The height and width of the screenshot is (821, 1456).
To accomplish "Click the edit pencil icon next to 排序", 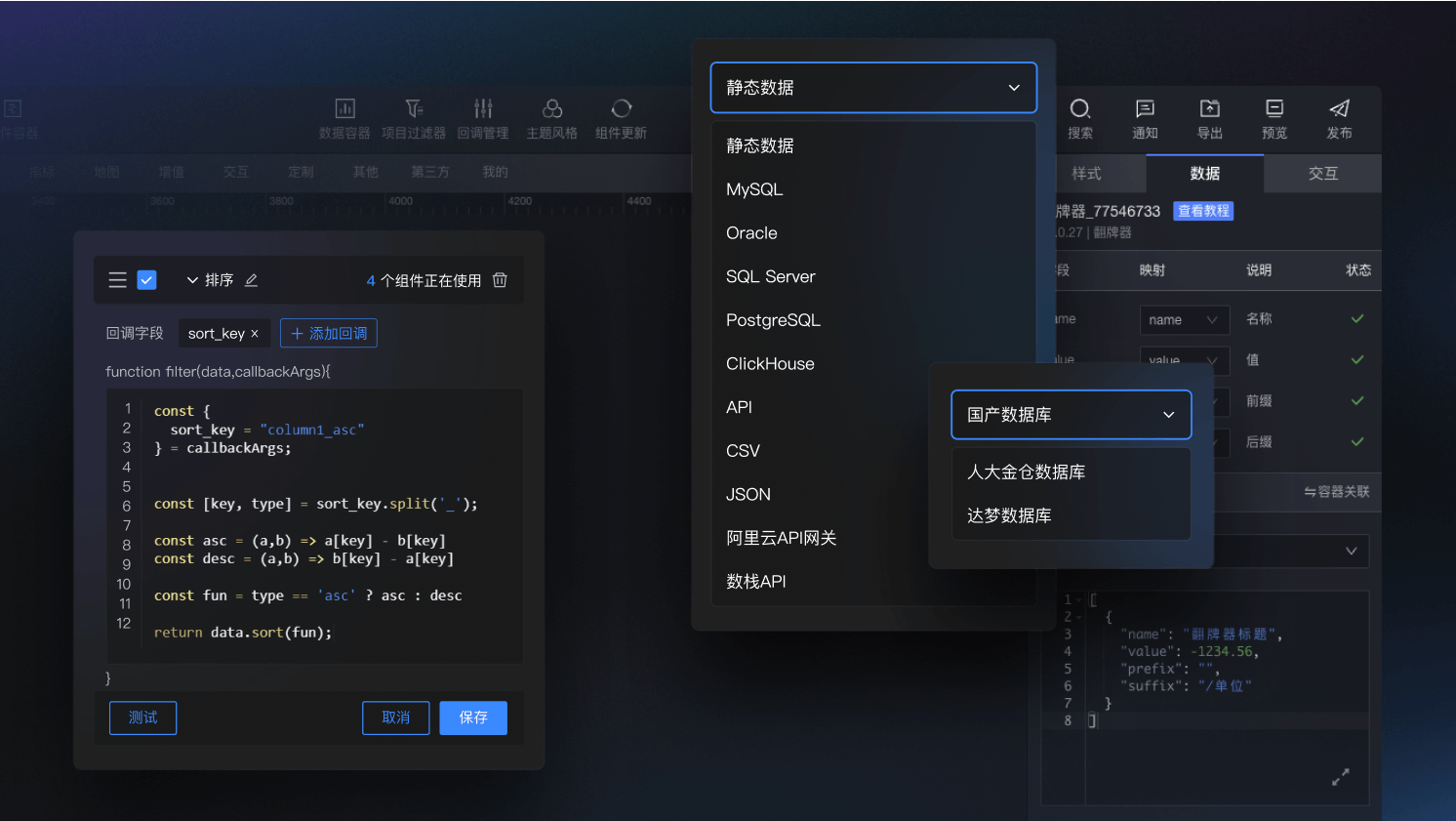I will [x=251, y=280].
